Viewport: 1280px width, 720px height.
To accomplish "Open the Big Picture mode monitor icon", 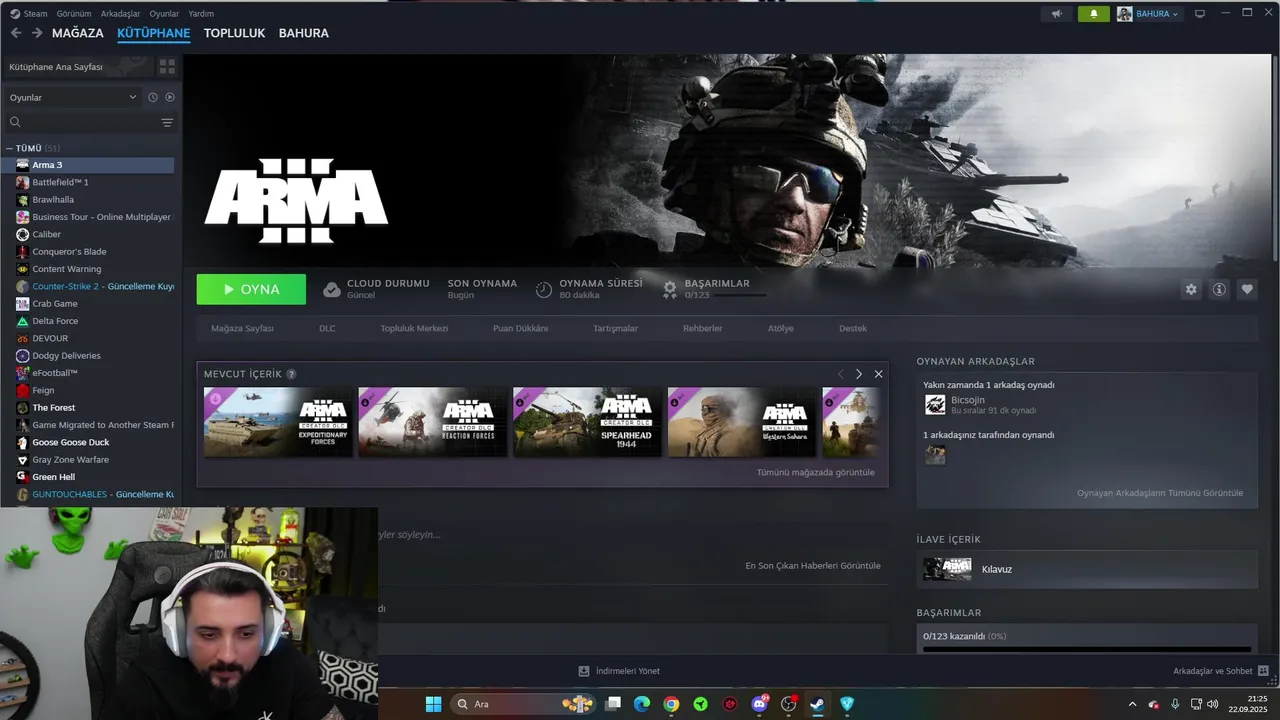I will 1200,13.
